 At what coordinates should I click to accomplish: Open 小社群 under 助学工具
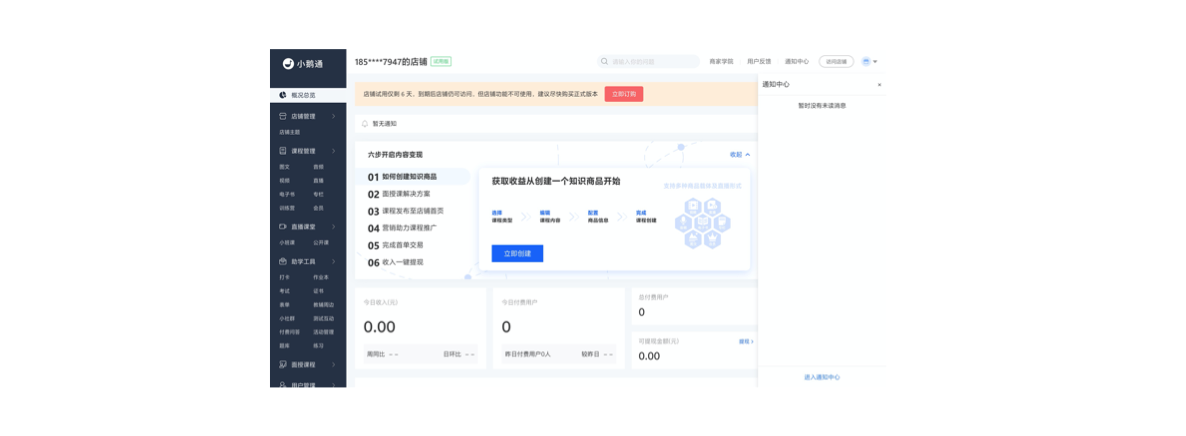click(287, 318)
